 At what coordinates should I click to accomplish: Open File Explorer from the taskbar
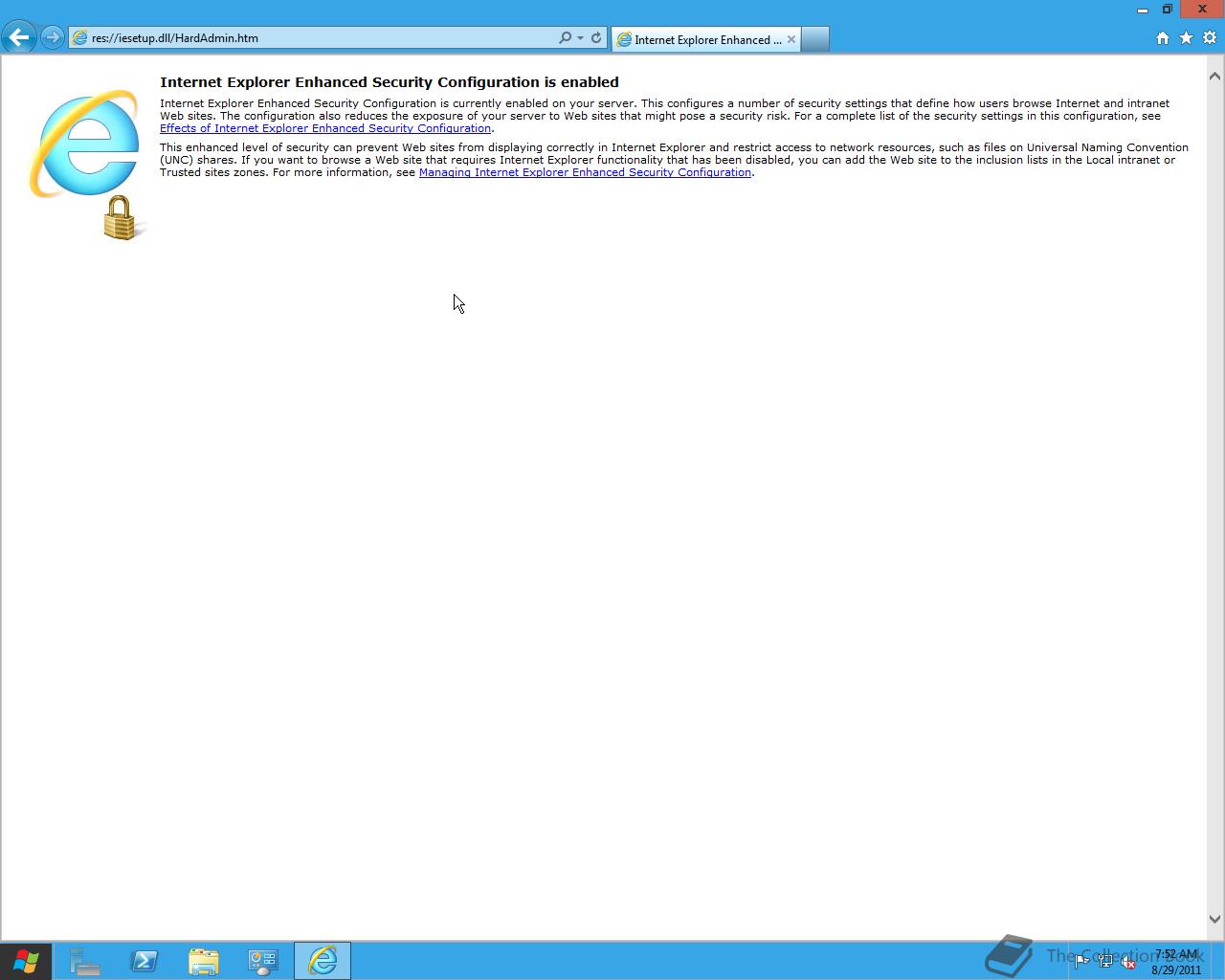pyautogui.click(x=203, y=961)
